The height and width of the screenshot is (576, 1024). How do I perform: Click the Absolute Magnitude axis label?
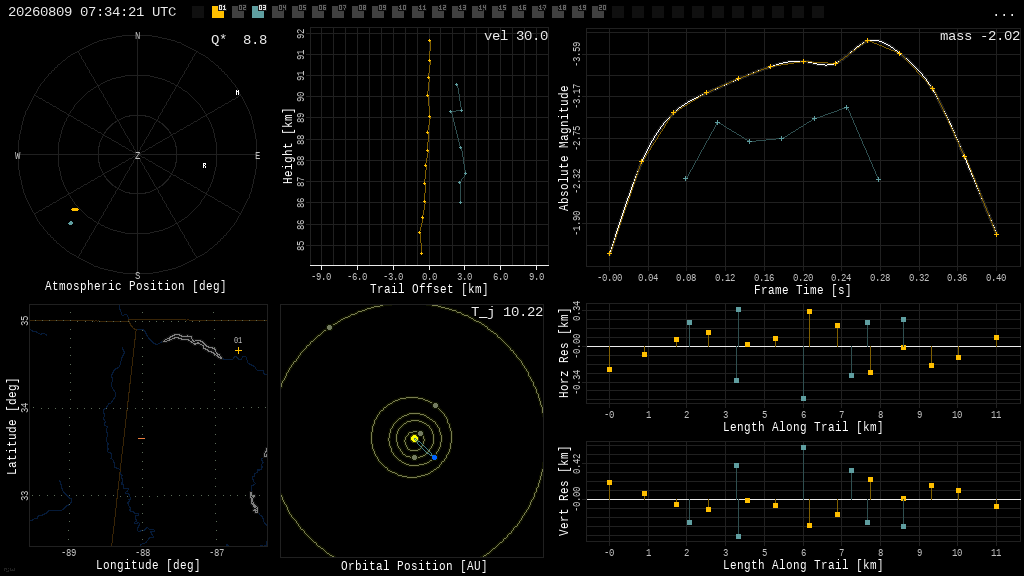pyautogui.click(x=564, y=148)
